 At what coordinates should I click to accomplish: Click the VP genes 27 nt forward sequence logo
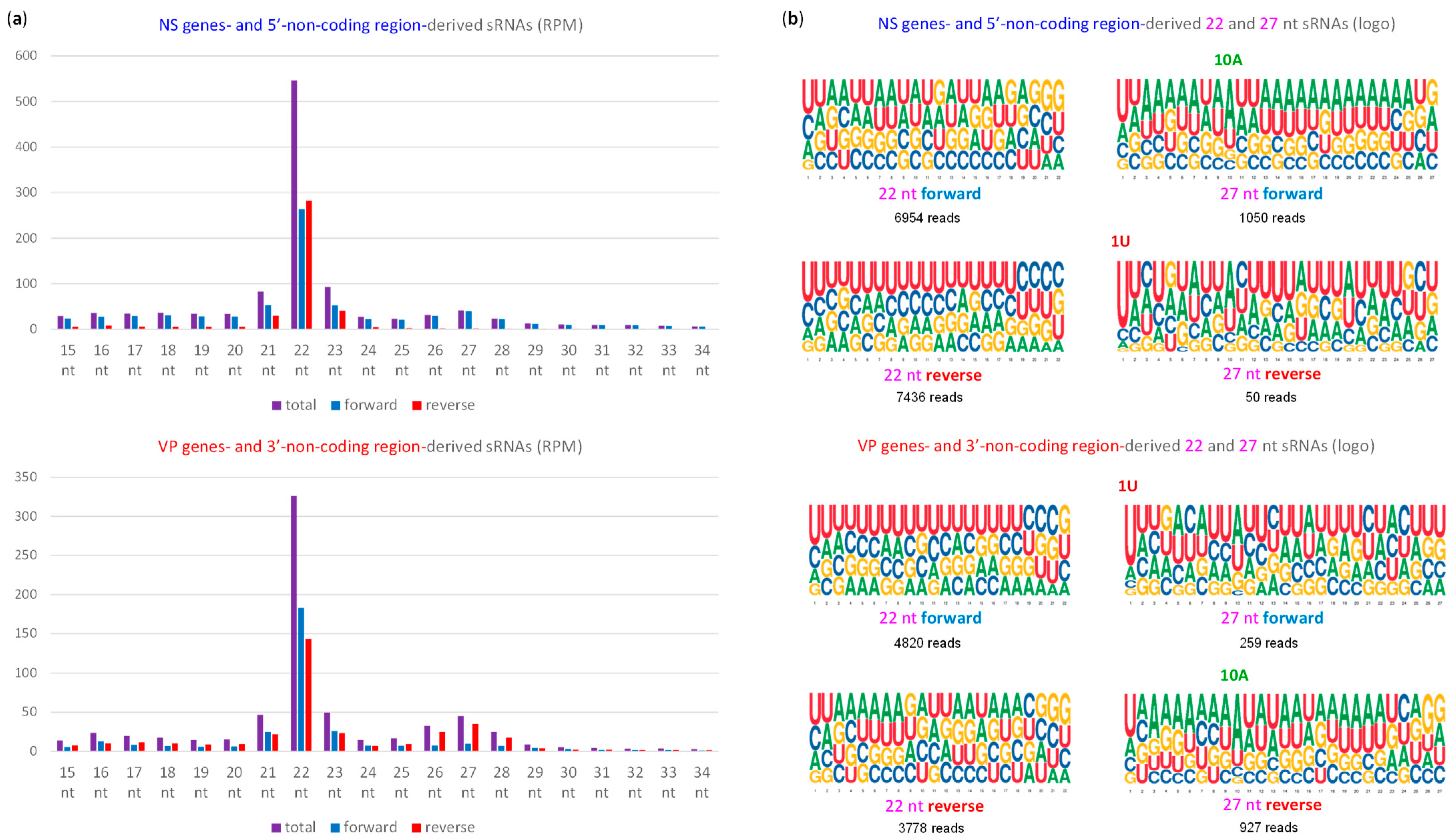click(1284, 550)
